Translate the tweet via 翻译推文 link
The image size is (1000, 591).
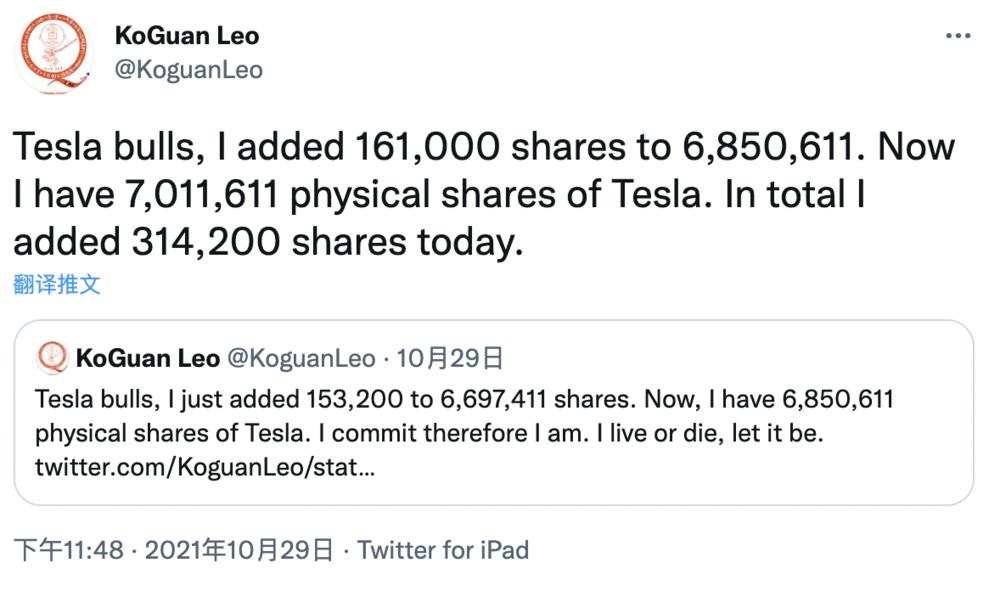(x=57, y=284)
